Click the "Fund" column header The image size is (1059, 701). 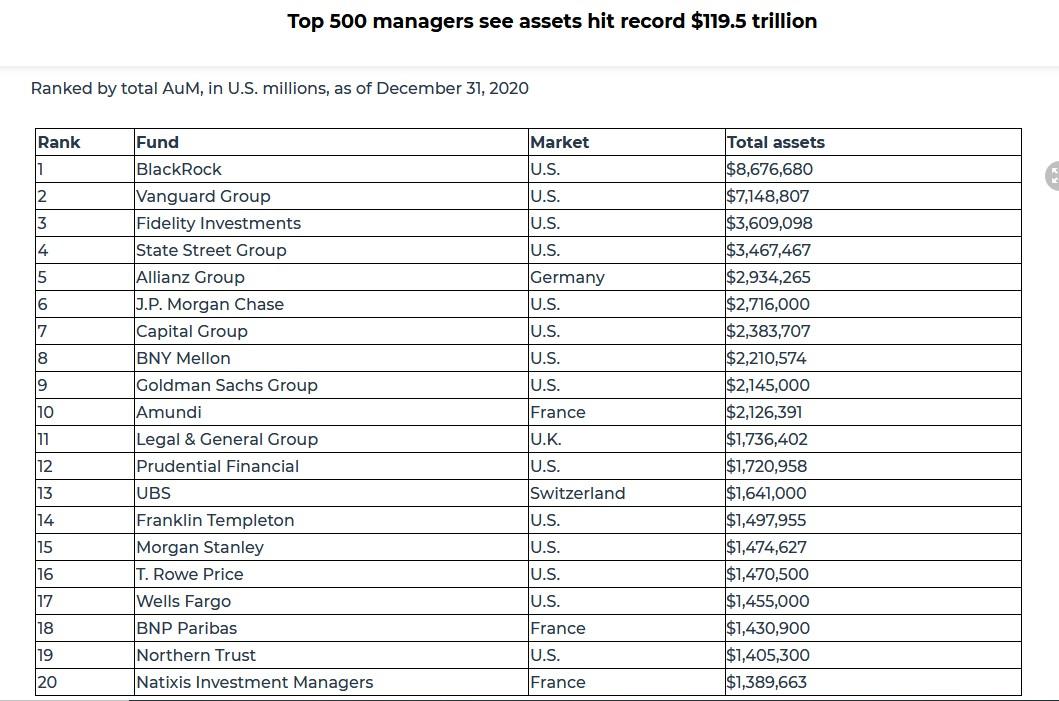158,142
